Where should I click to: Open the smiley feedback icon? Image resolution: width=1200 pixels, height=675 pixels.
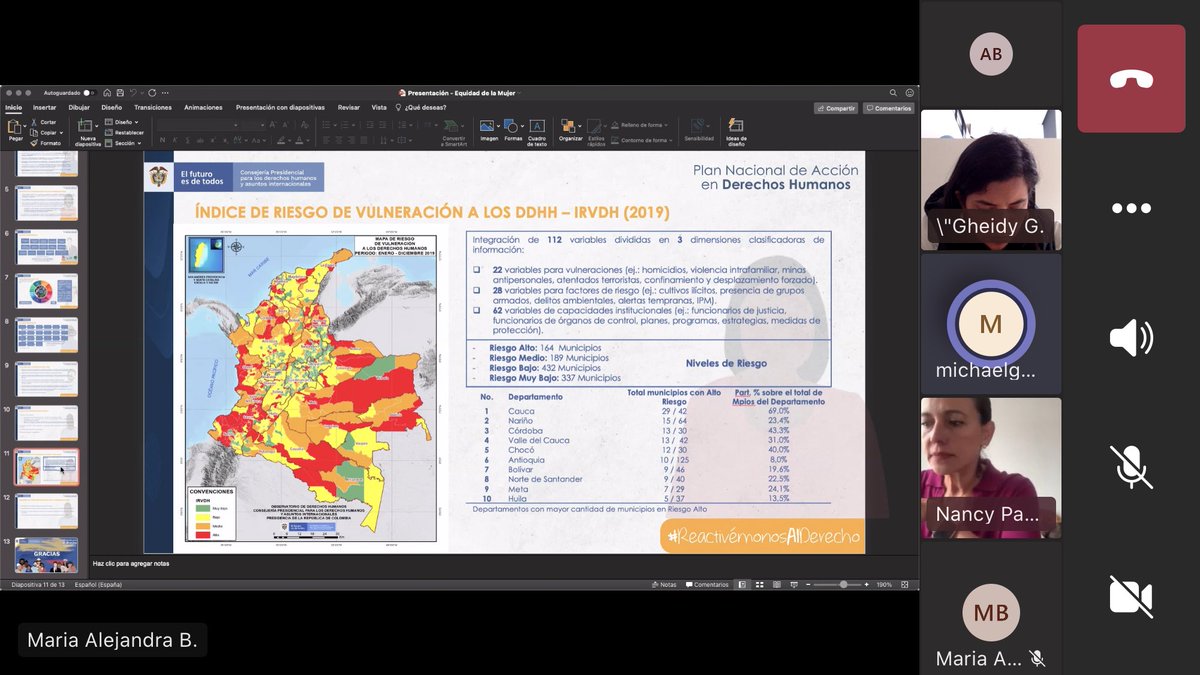908,92
